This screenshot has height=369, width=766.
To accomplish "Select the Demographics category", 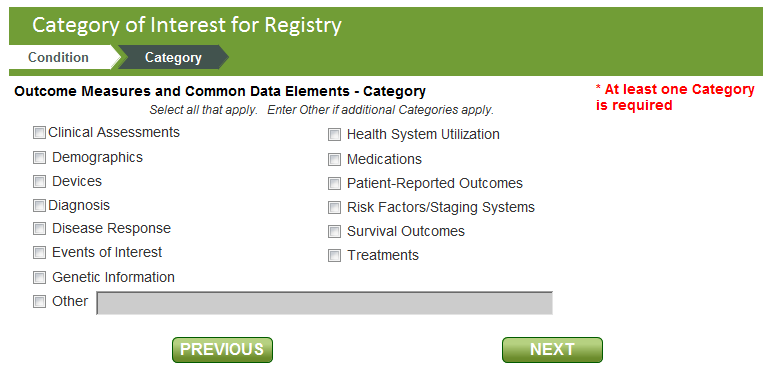I will tap(39, 157).
